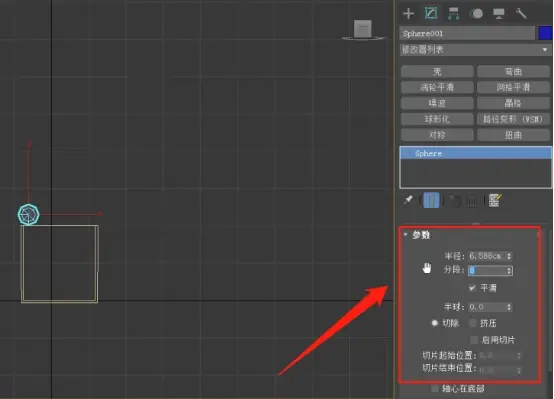Screen dimensions: 554x399
Task: Open the Display panel monitor icon
Action: coord(499,13)
